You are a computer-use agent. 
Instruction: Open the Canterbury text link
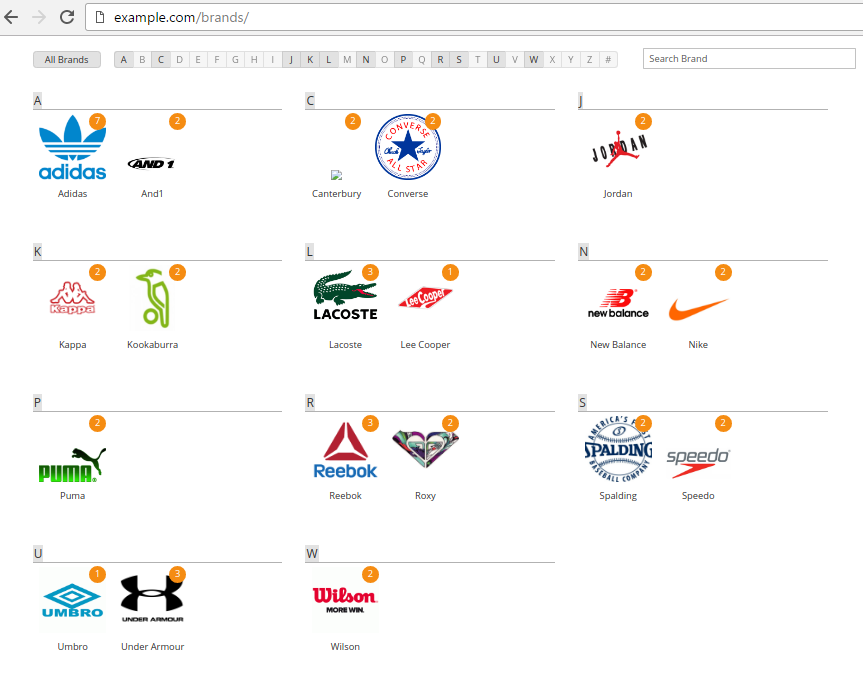click(x=336, y=194)
